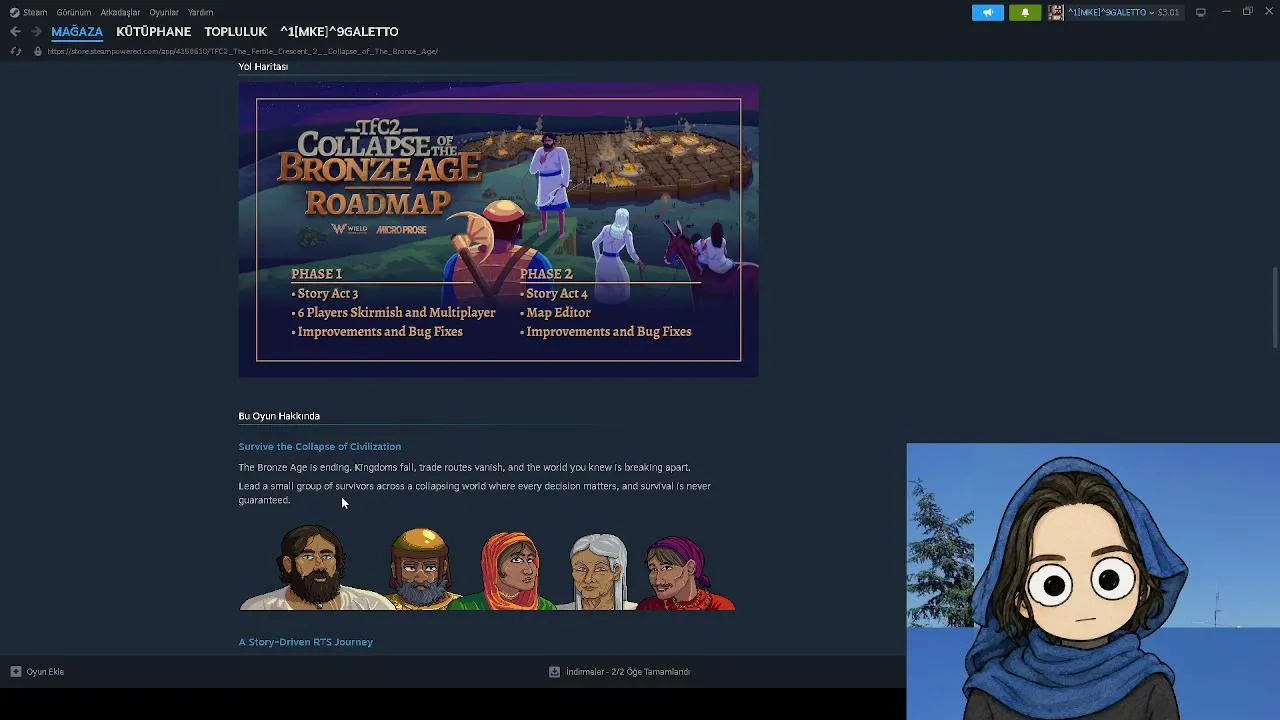Screen dimensions: 1280x720
Task: Click the plus icon beside Oyun Ekle
Action: tap(15, 672)
